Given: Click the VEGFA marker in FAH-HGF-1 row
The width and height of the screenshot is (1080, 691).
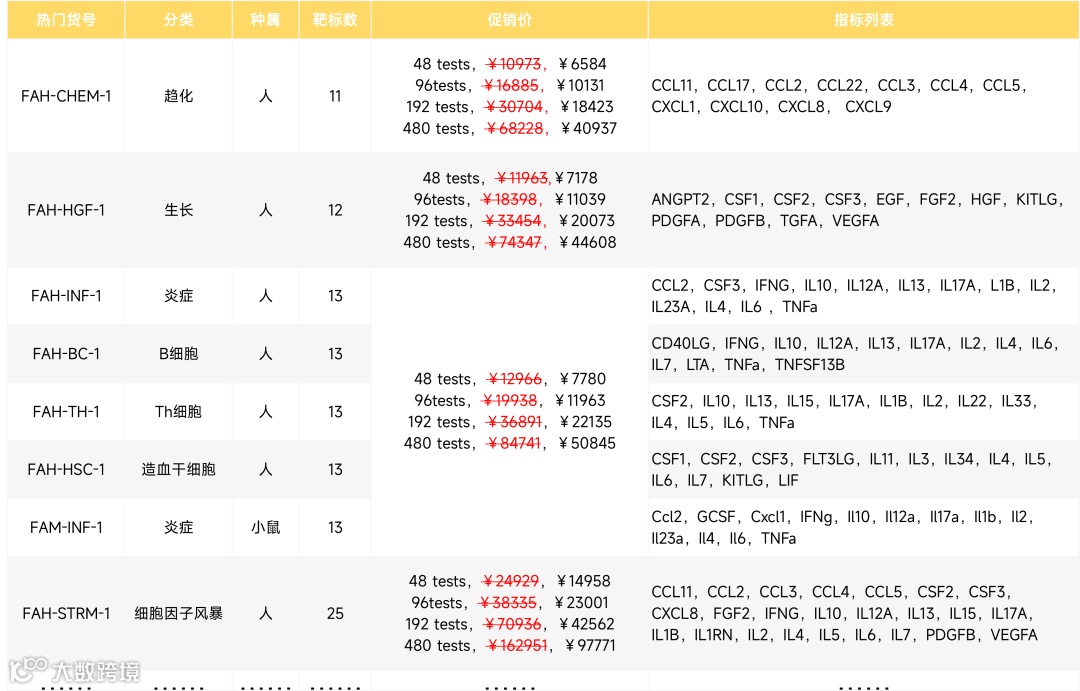Looking at the screenshot, I should pyautogui.click(x=855, y=220).
